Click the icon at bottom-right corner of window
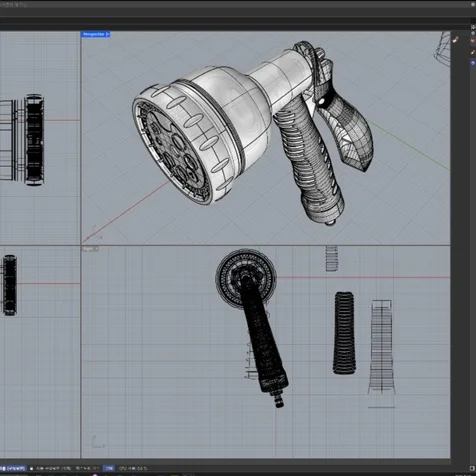Viewport: 476px width, 476px height. pos(472,469)
